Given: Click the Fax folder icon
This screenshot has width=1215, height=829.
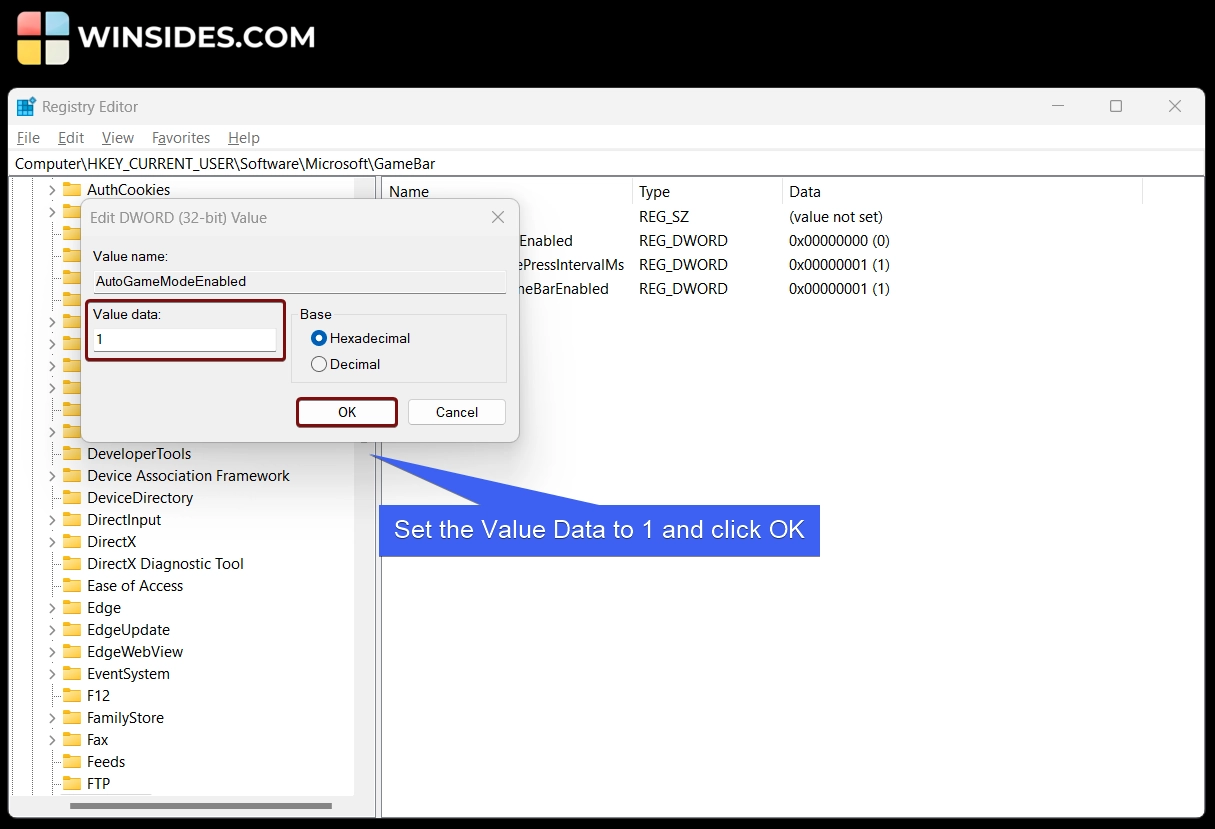Looking at the screenshot, I should 72,739.
